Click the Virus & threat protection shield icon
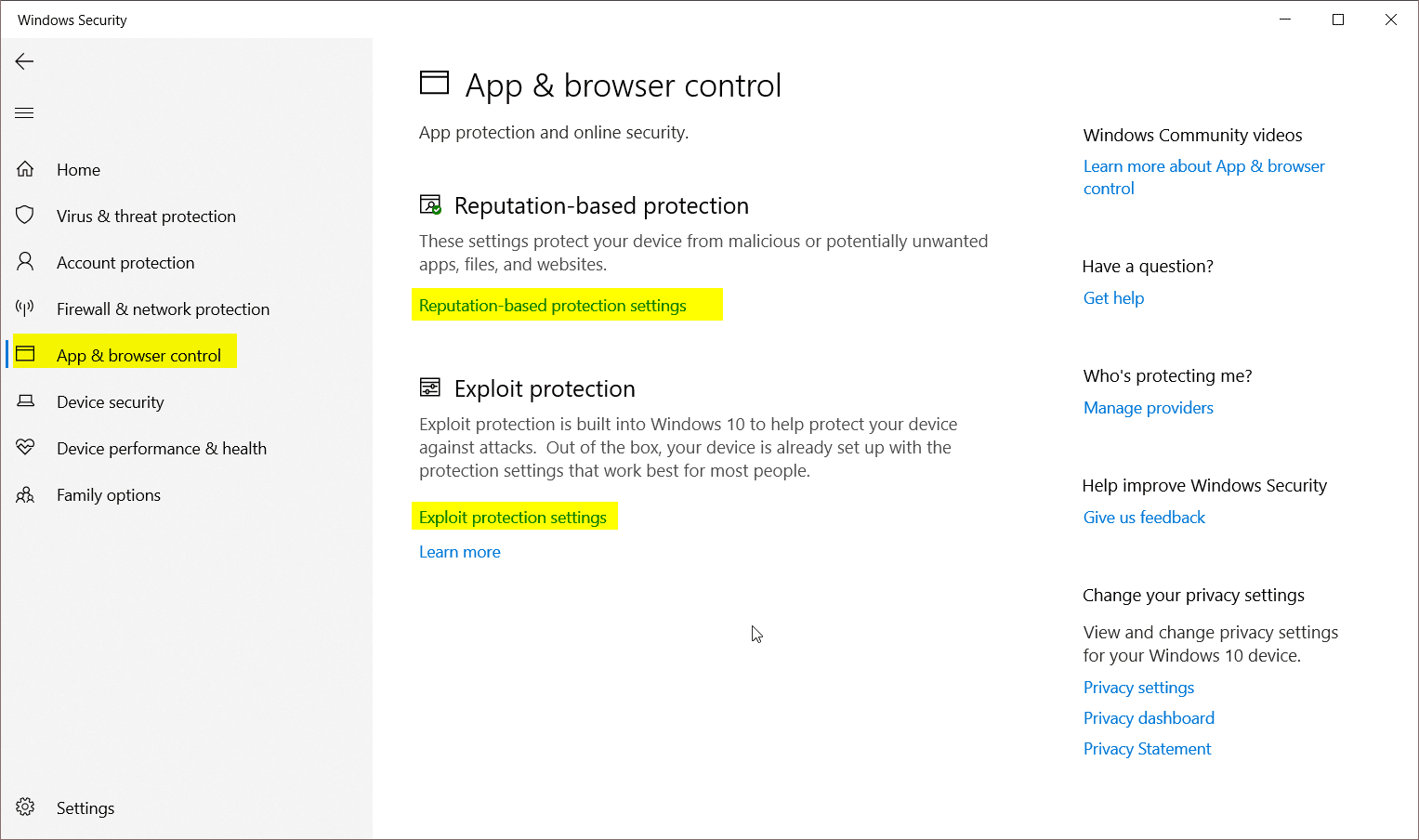This screenshot has width=1419, height=840. (25, 216)
